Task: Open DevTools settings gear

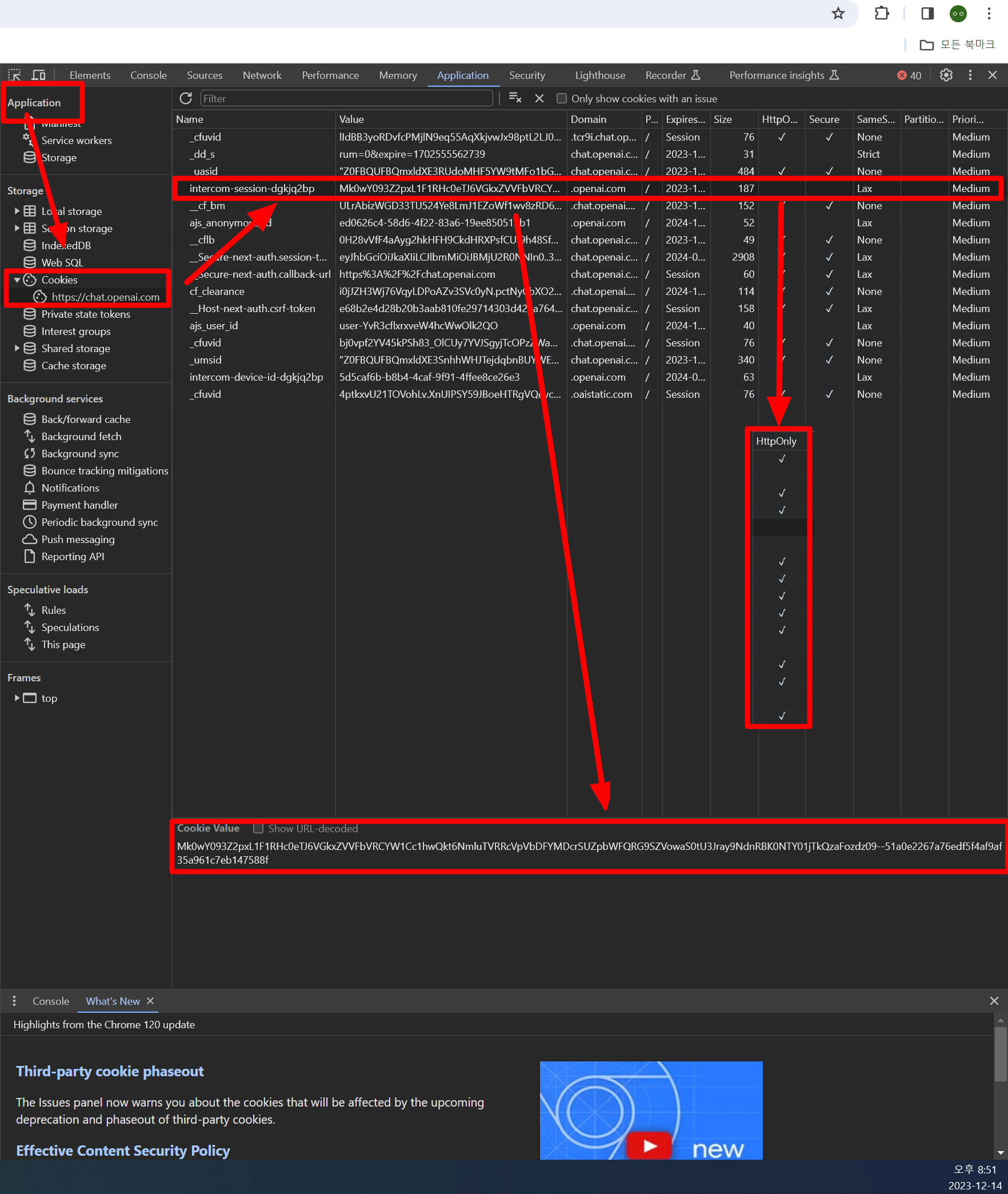Action: 946,75
